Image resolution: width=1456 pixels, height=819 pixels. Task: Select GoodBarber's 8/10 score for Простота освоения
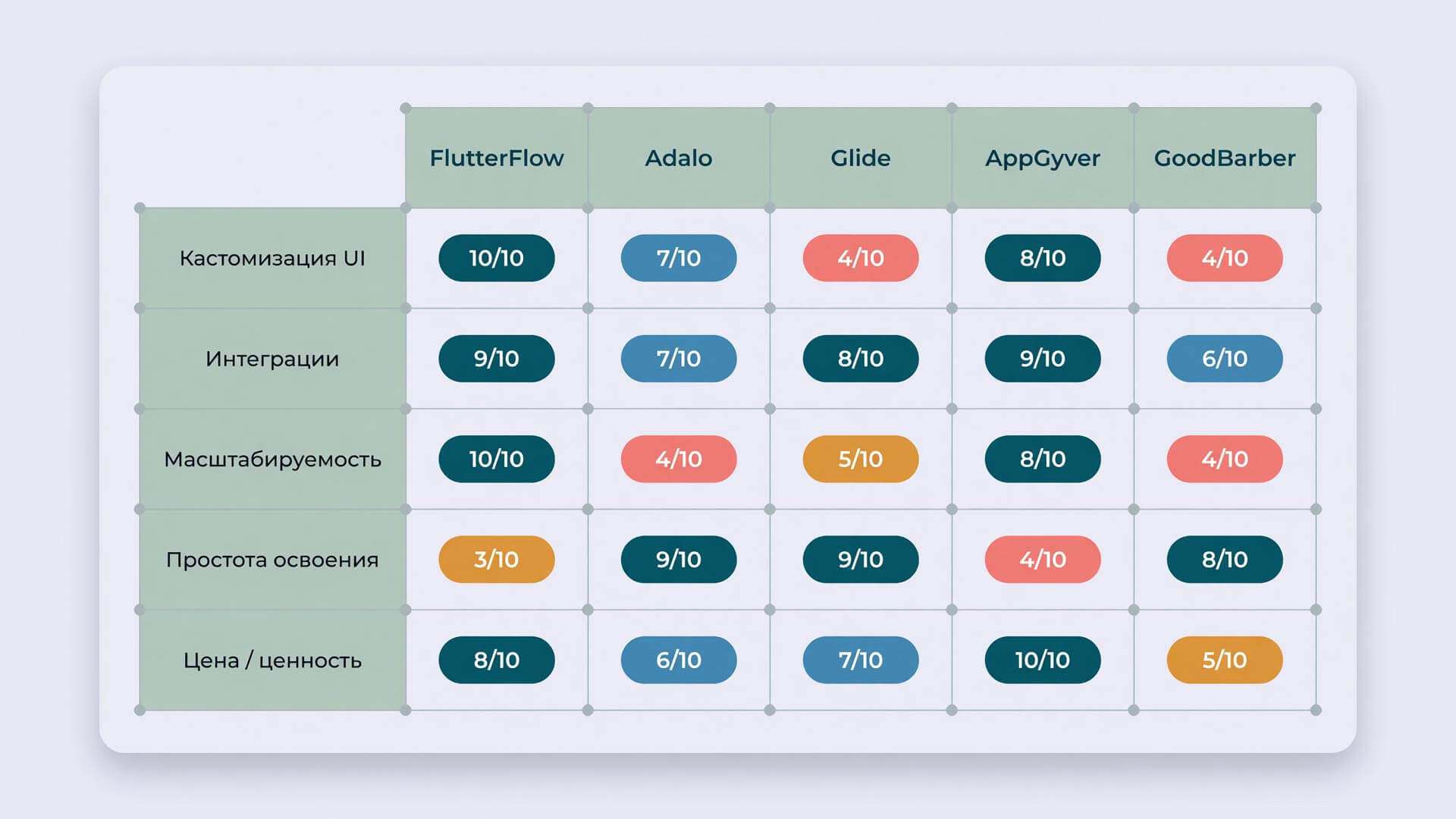click(x=1225, y=560)
